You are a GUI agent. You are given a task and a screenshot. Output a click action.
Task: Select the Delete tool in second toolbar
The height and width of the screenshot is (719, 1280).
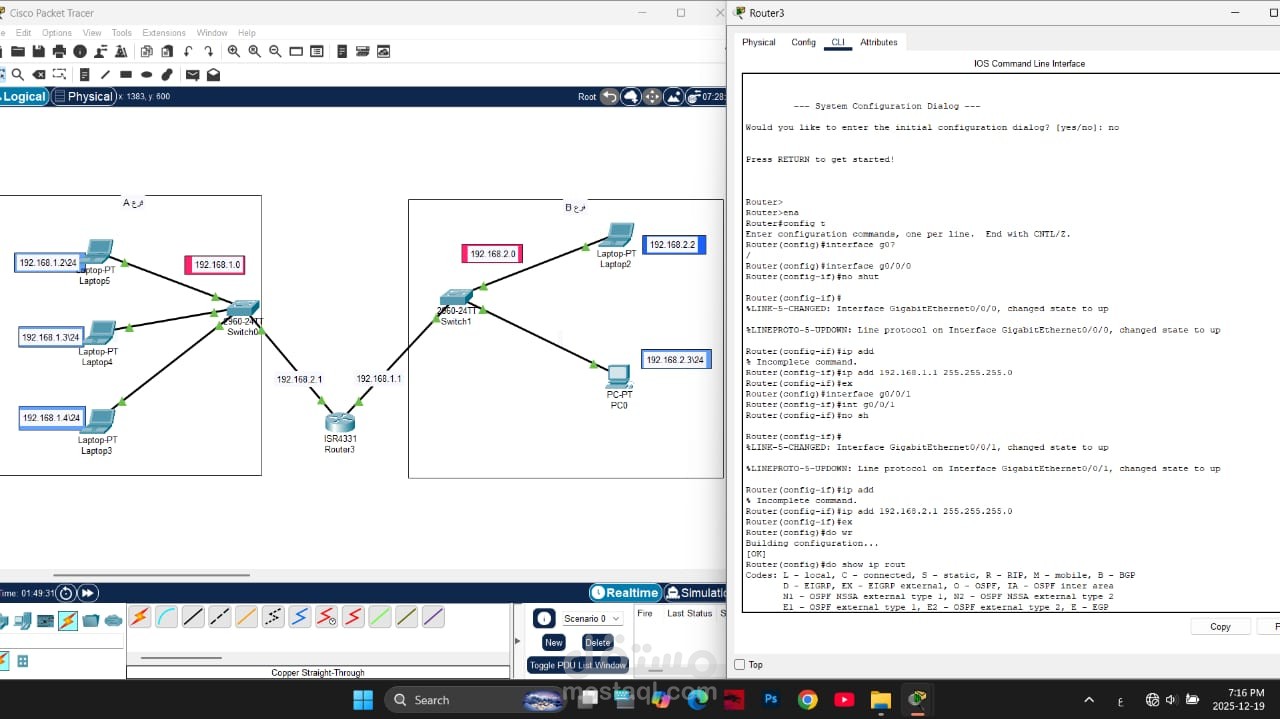point(39,74)
